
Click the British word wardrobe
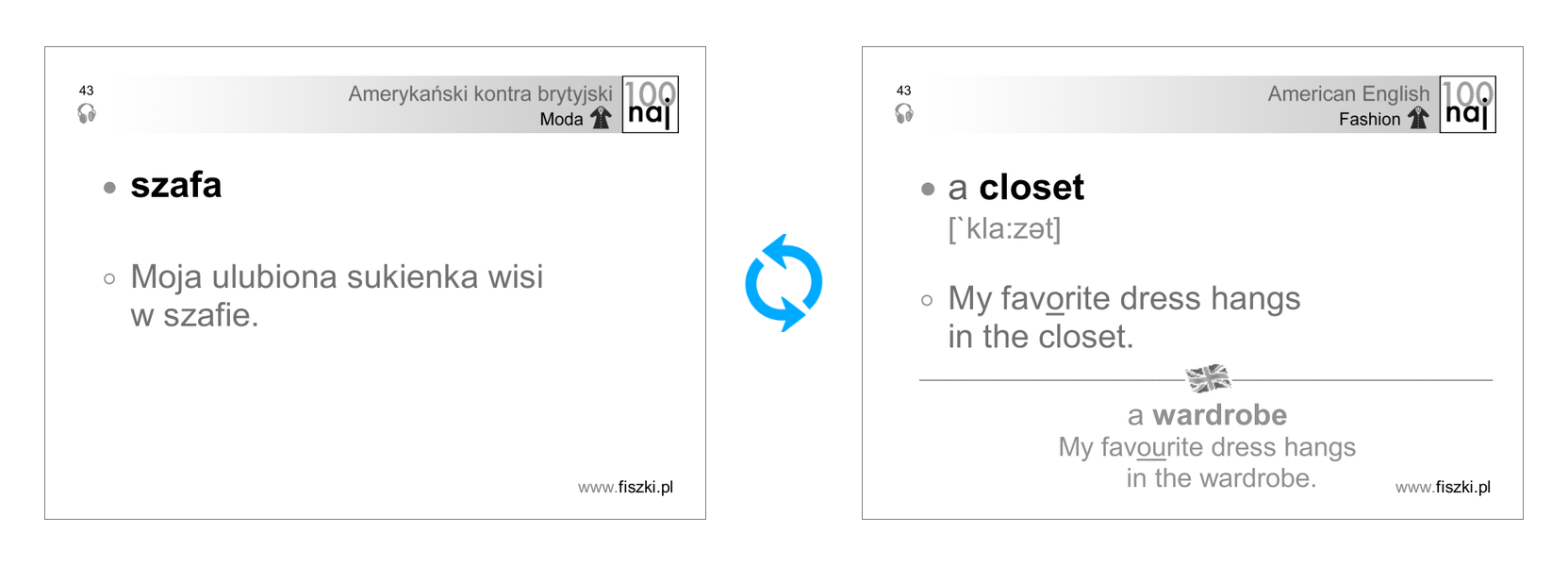click(1219, 415)
